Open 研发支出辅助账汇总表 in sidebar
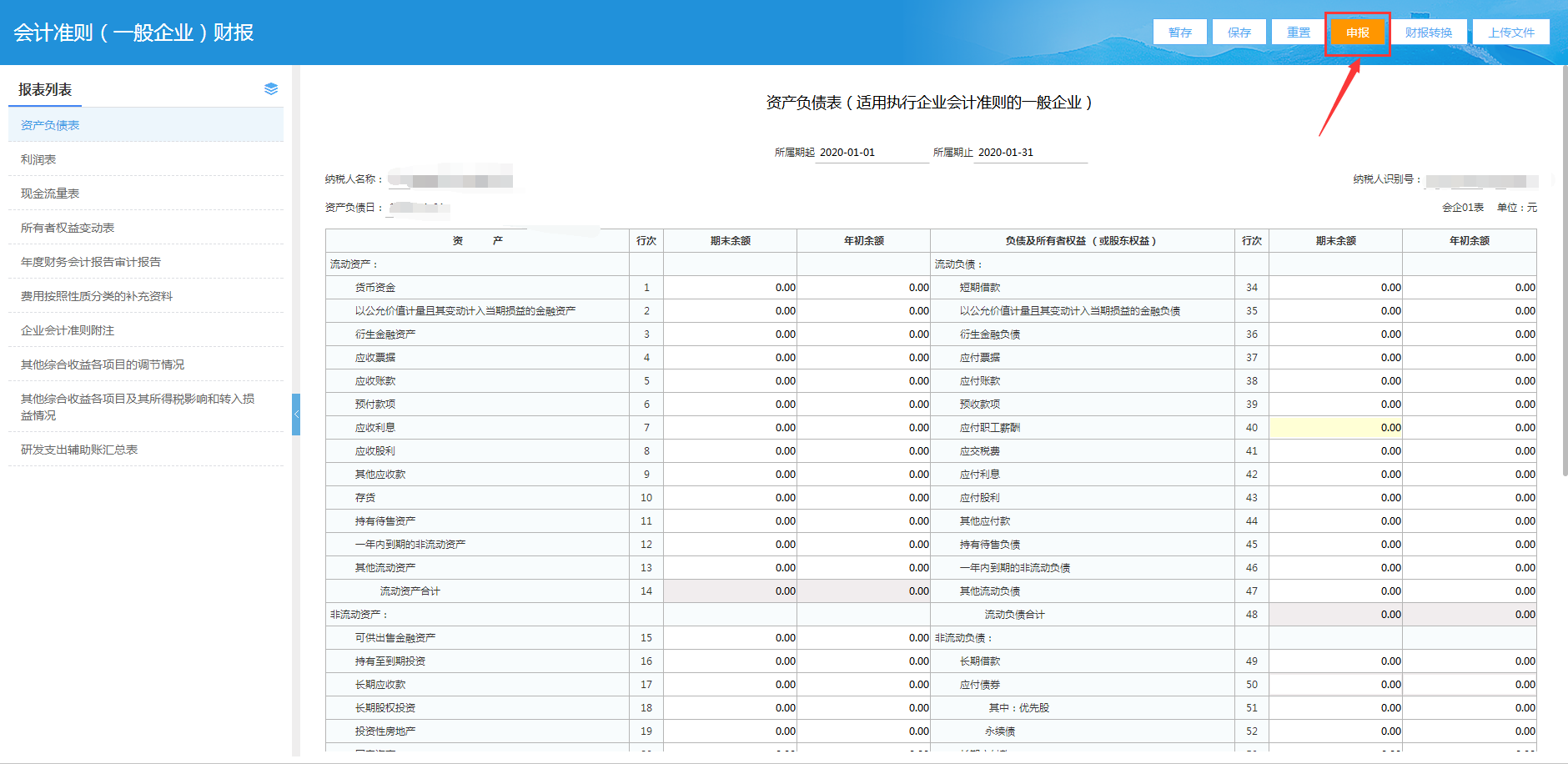Image resolution: width=1568 pixels, height=764 pixels. pyautogui.click(x=79, y=450)
